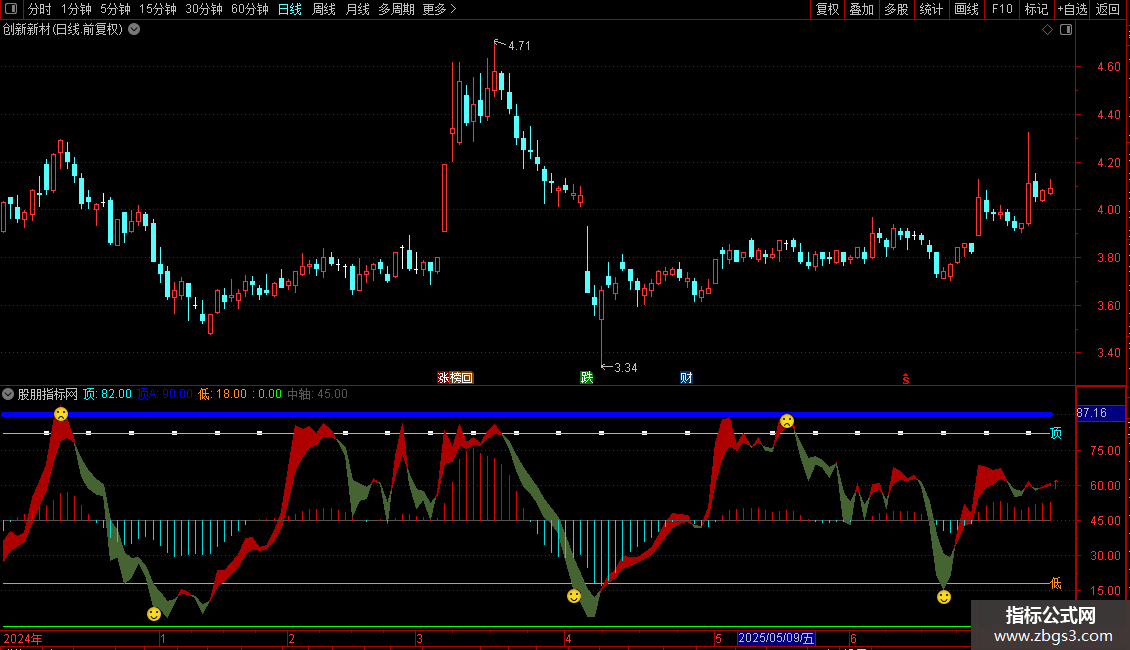This screenshot has height=650, width=1130.
Task: Collapse the 股朋指标网 indicator panel arrow
Action: click(x=9, y=394)
